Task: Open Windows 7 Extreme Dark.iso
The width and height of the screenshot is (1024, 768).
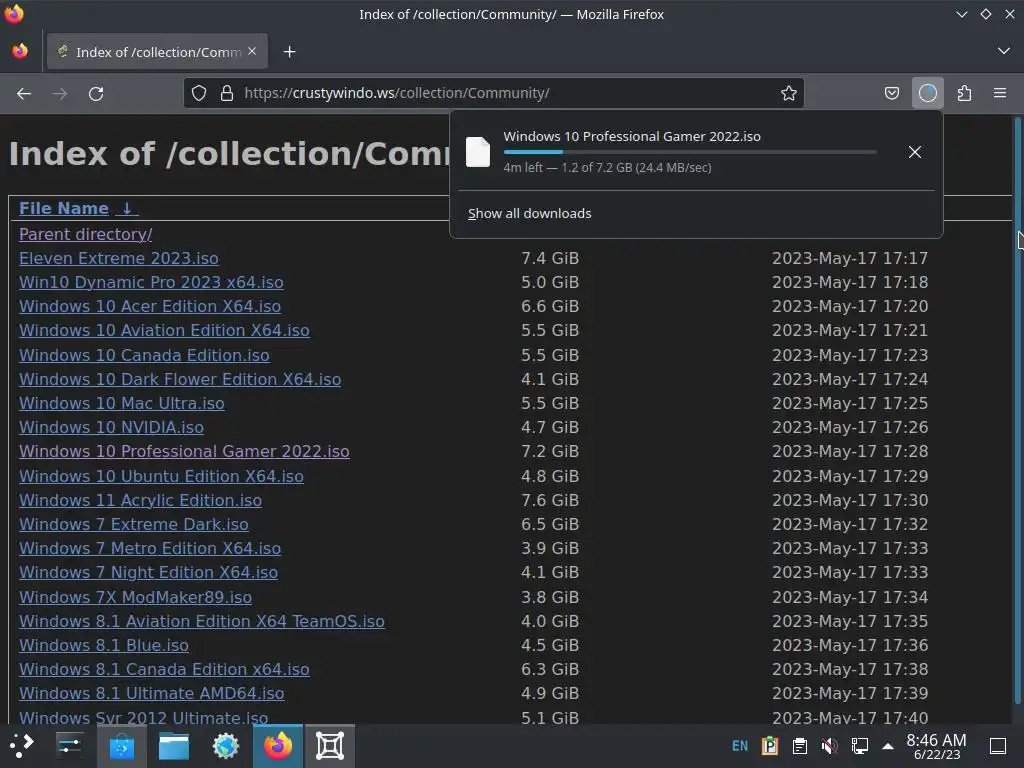Action: coord(134,524)
